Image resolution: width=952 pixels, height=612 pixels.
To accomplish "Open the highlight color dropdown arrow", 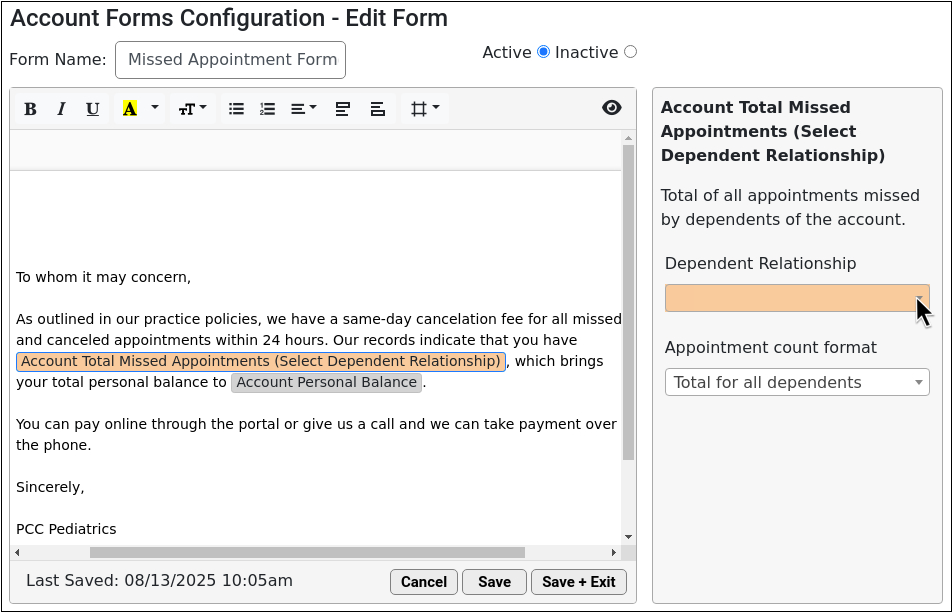I will click(155, 108).
